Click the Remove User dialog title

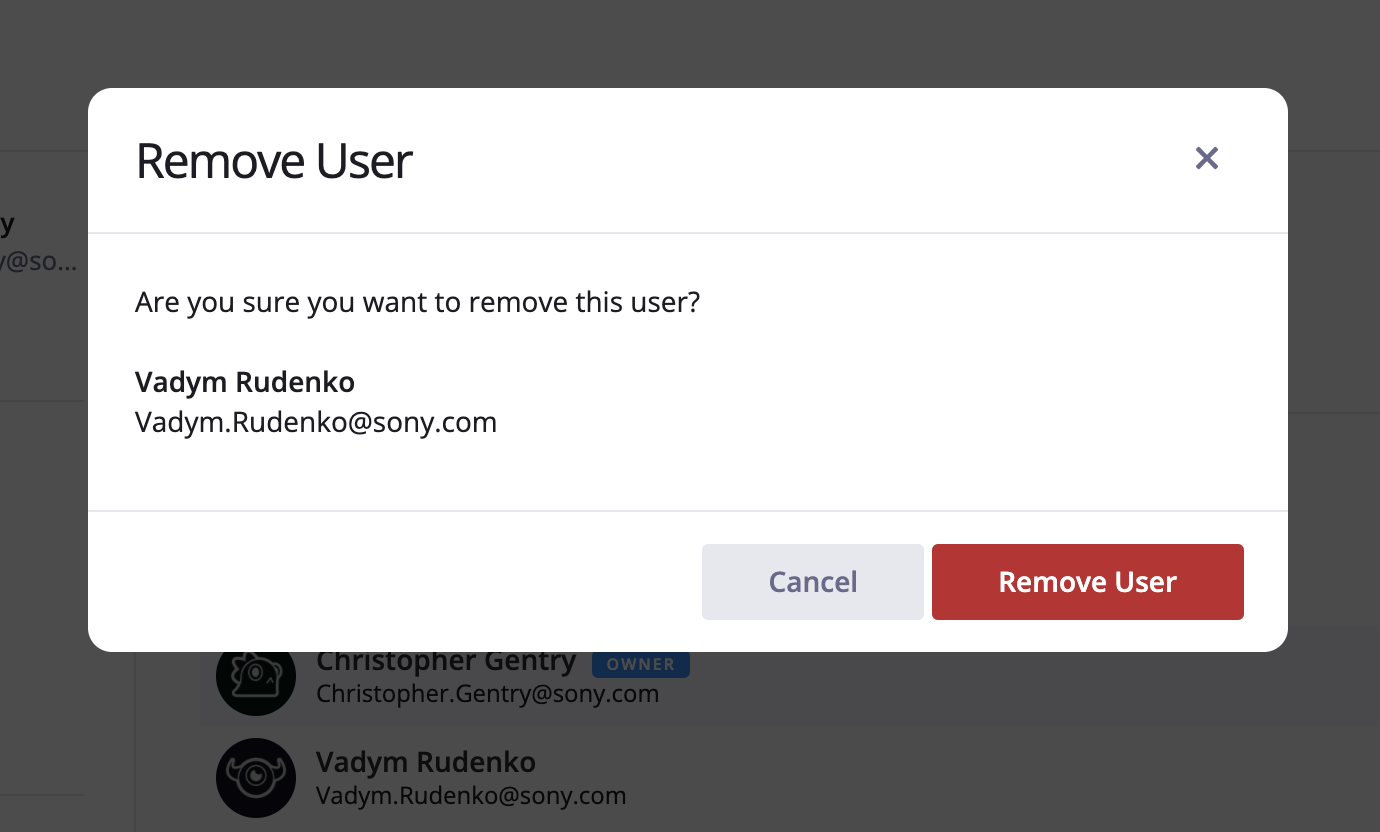(x=274, y=161)
